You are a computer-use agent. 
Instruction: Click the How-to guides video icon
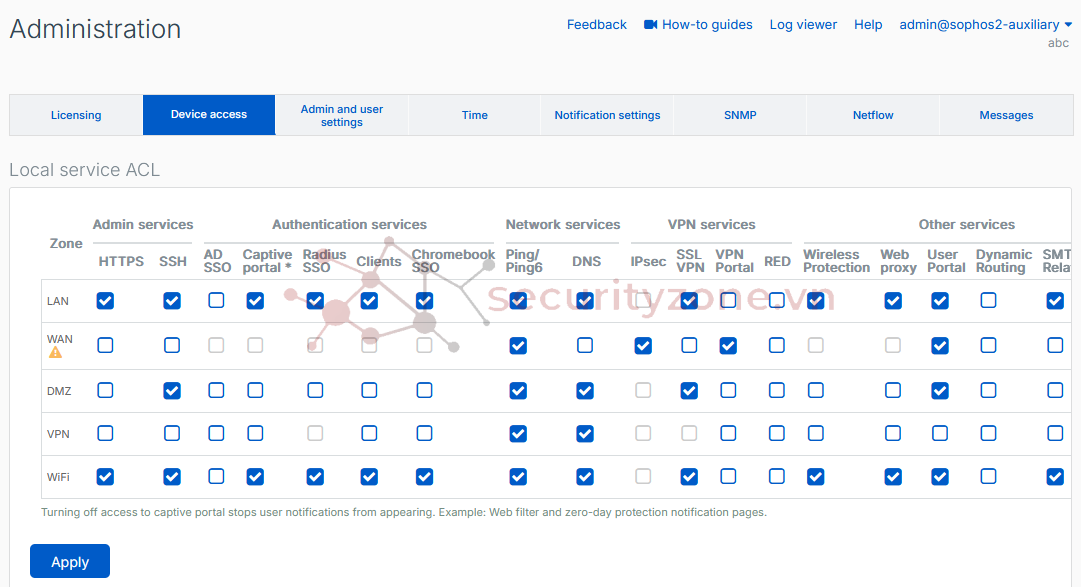(x=651, y=24)
